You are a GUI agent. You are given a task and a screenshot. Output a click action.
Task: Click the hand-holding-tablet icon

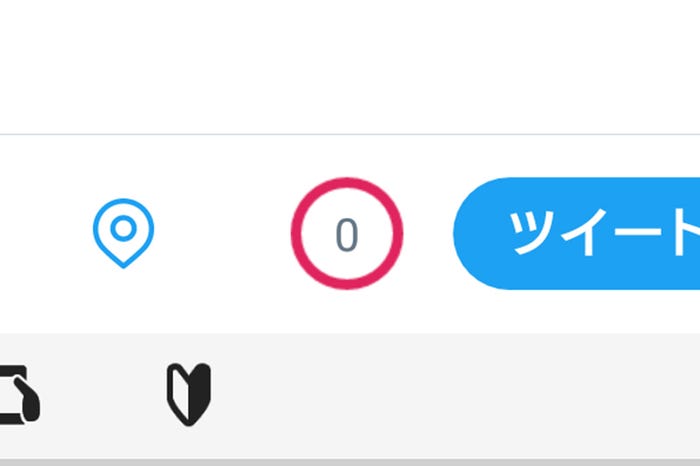(19, 393)
